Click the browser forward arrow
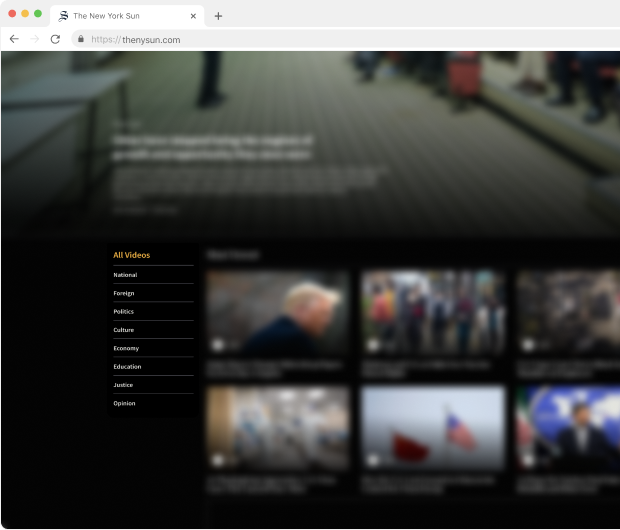 35,39
